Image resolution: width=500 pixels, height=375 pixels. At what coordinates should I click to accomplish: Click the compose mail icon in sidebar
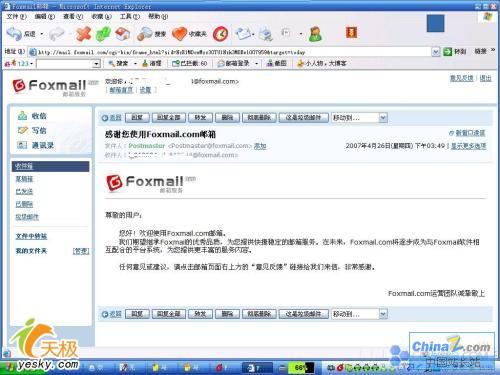click(22, 130)
